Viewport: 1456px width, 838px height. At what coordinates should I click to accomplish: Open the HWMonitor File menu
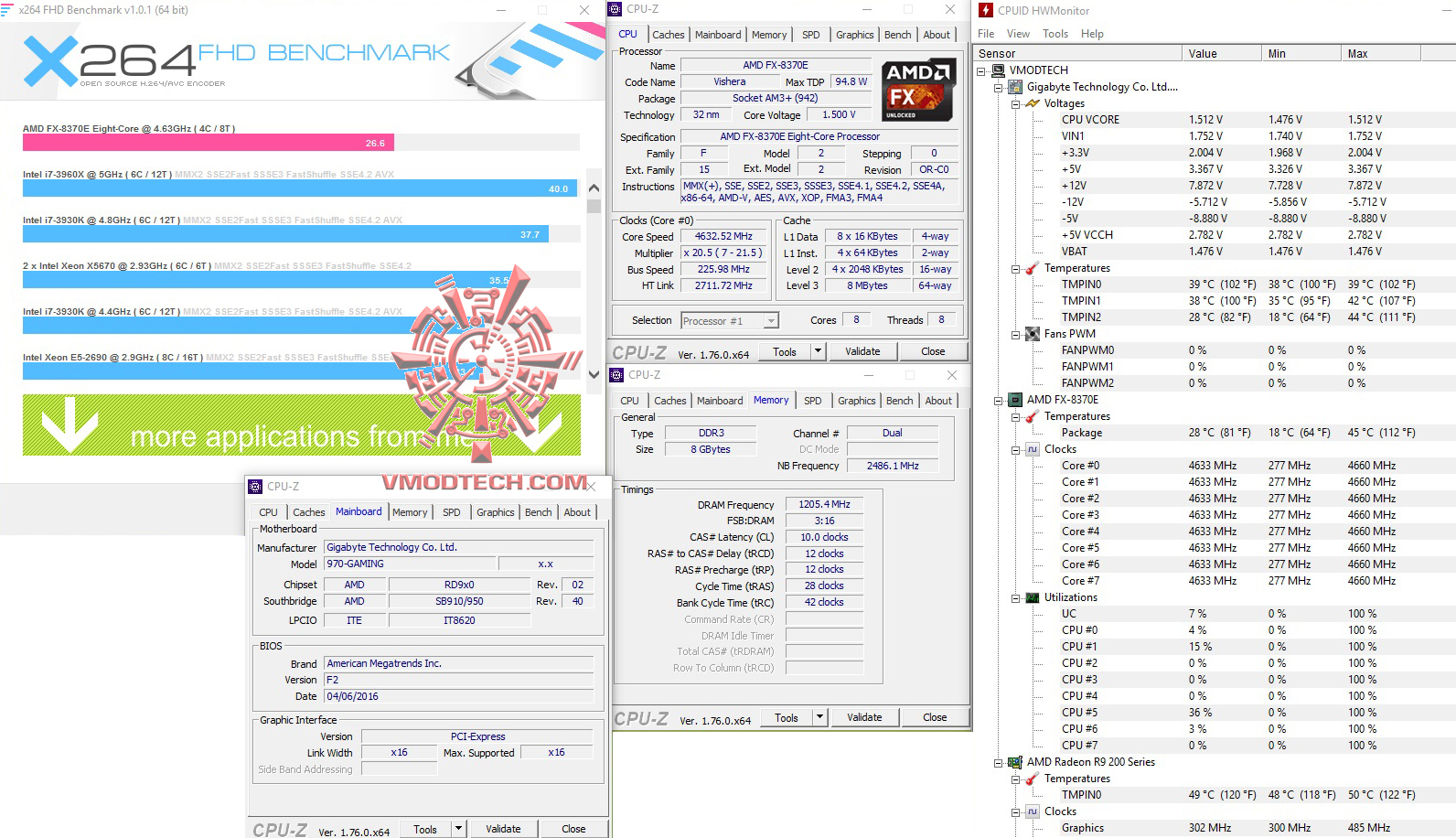[986, 34]
